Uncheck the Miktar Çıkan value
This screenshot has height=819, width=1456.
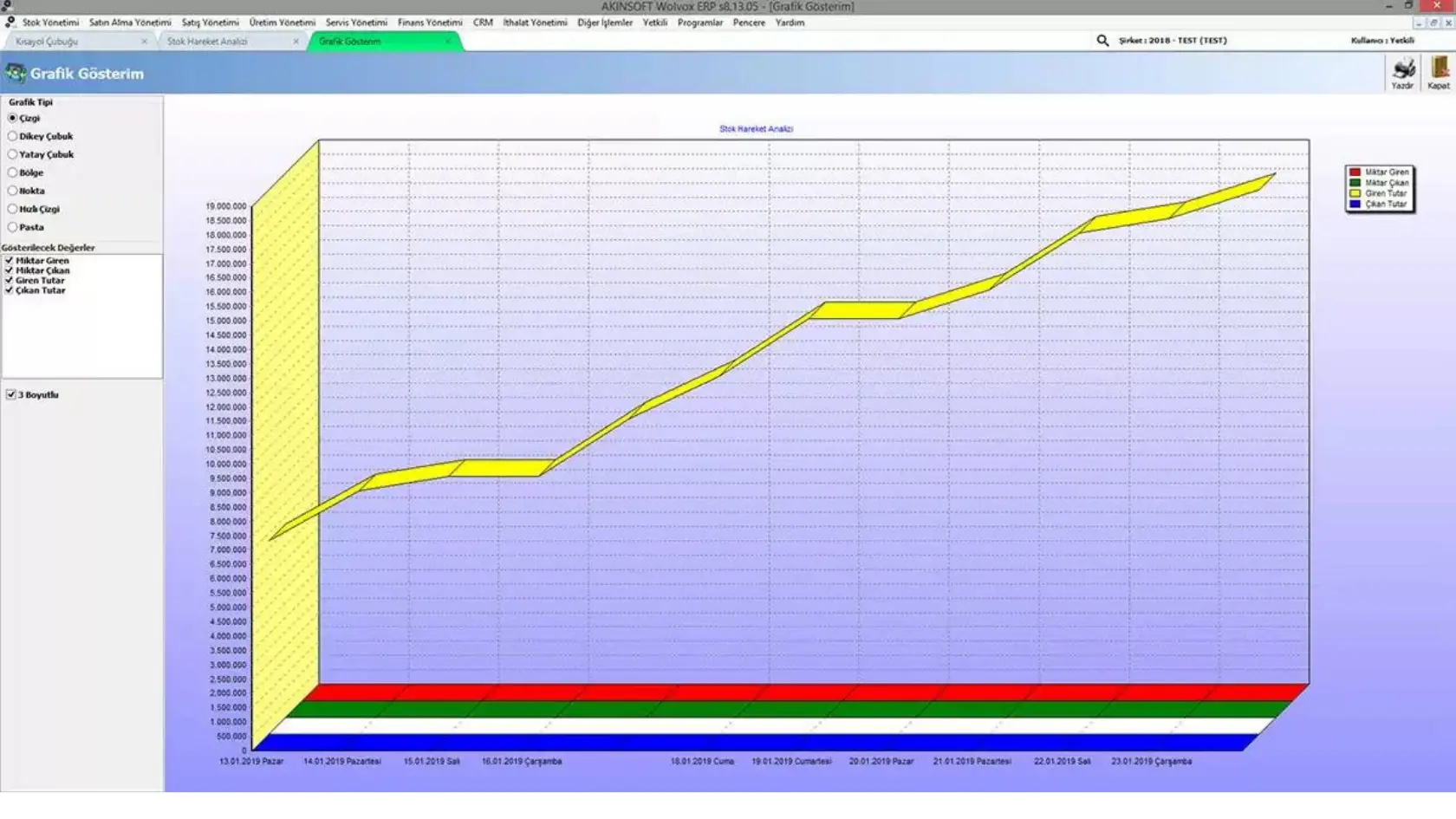point(10,270)
